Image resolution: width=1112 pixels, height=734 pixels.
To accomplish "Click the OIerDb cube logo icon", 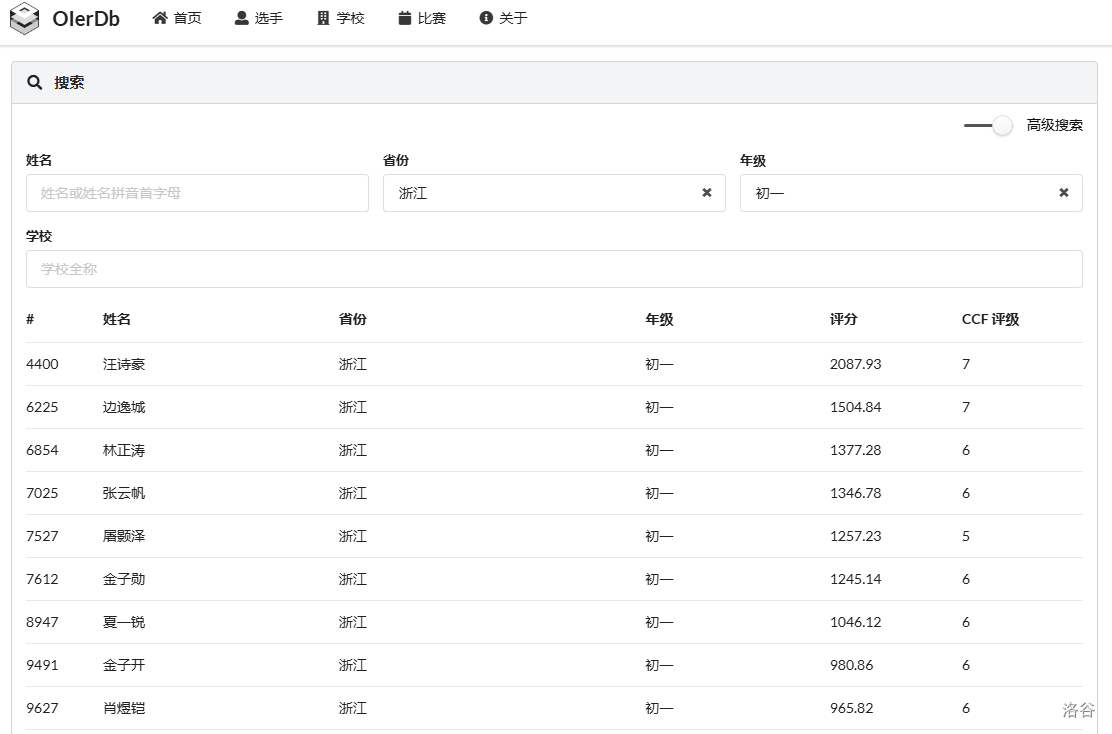I will point(24,19).
